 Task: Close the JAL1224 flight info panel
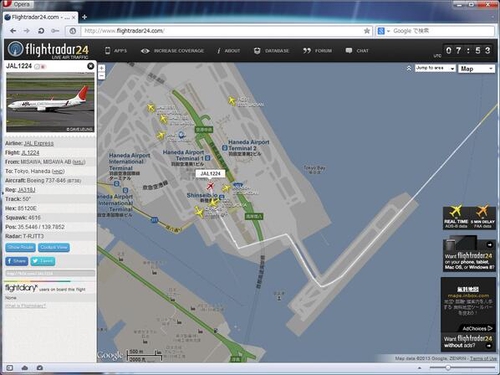(x=90, y=66)
